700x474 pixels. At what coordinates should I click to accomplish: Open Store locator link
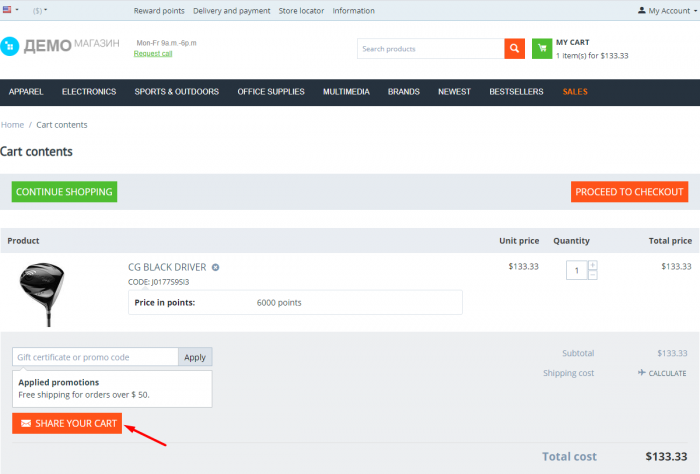coord(301,11)
